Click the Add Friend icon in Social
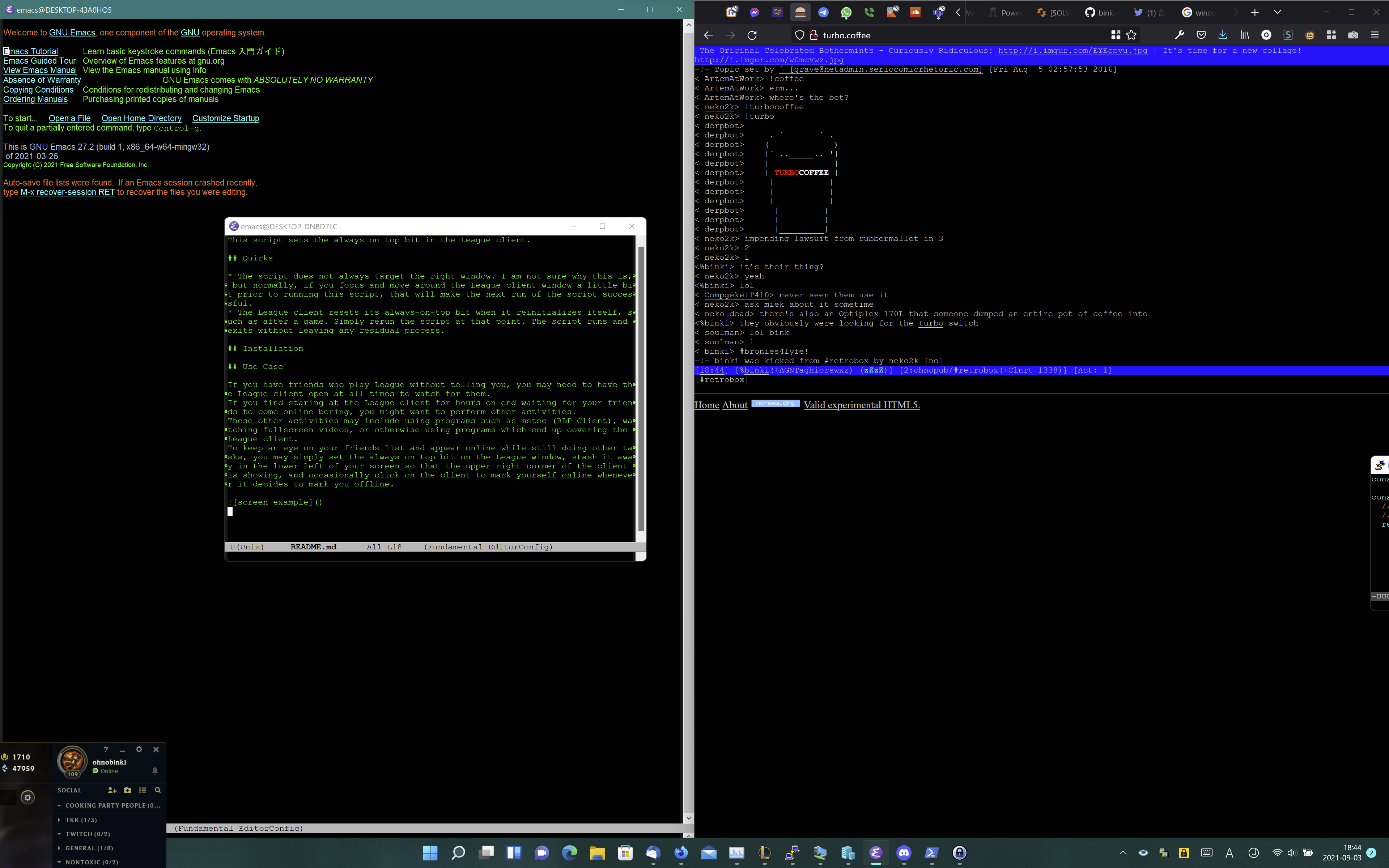Viewport: 1389px width, 868px height. click(x=112, y=790)
